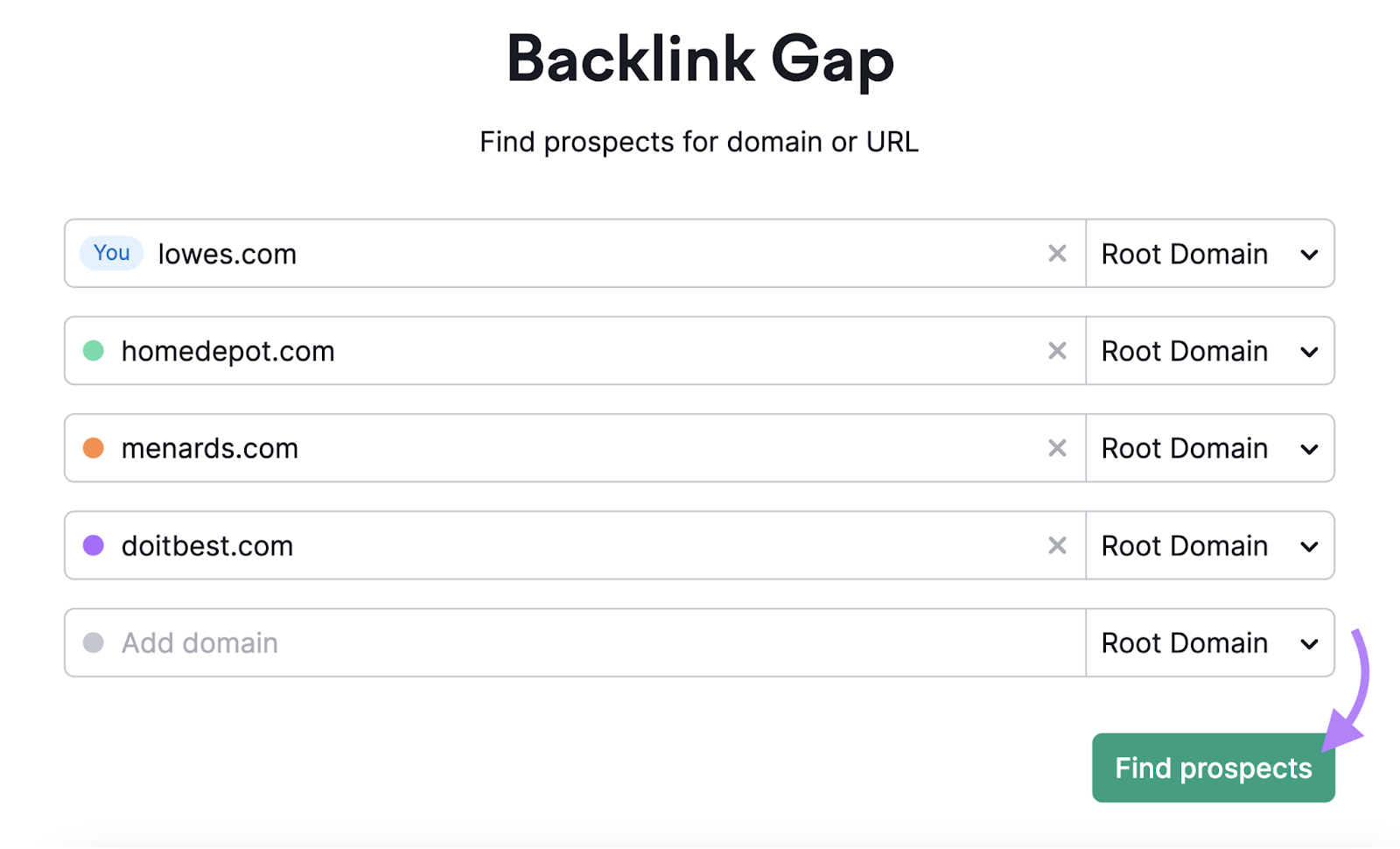This screenshot has width=1400, height=849.
Task: Expand the Root Domain selector beside homedepot.com
Action: coord(1210,351)
